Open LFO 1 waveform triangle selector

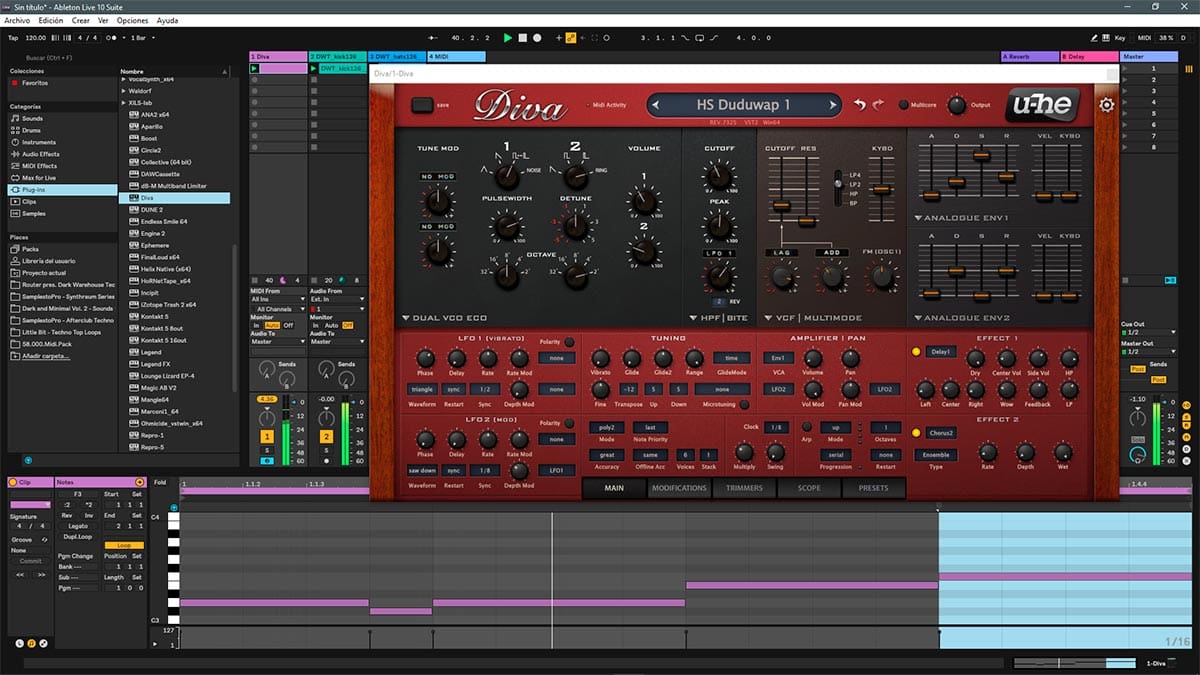click(422, 389)
